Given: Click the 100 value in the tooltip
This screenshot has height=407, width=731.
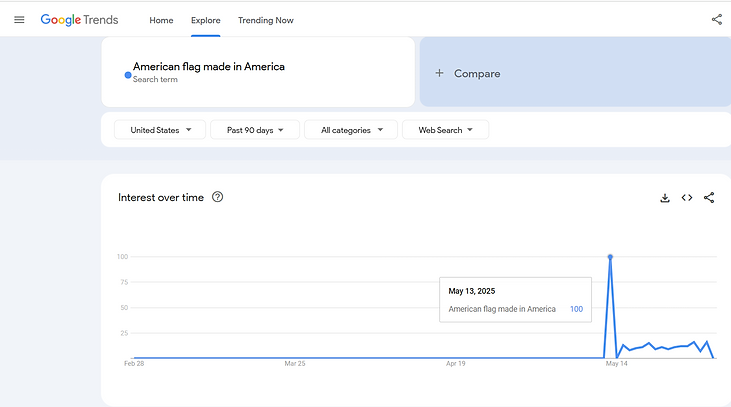Looking at the screenshot, I should pyautogui.click(x=576, y=309).
